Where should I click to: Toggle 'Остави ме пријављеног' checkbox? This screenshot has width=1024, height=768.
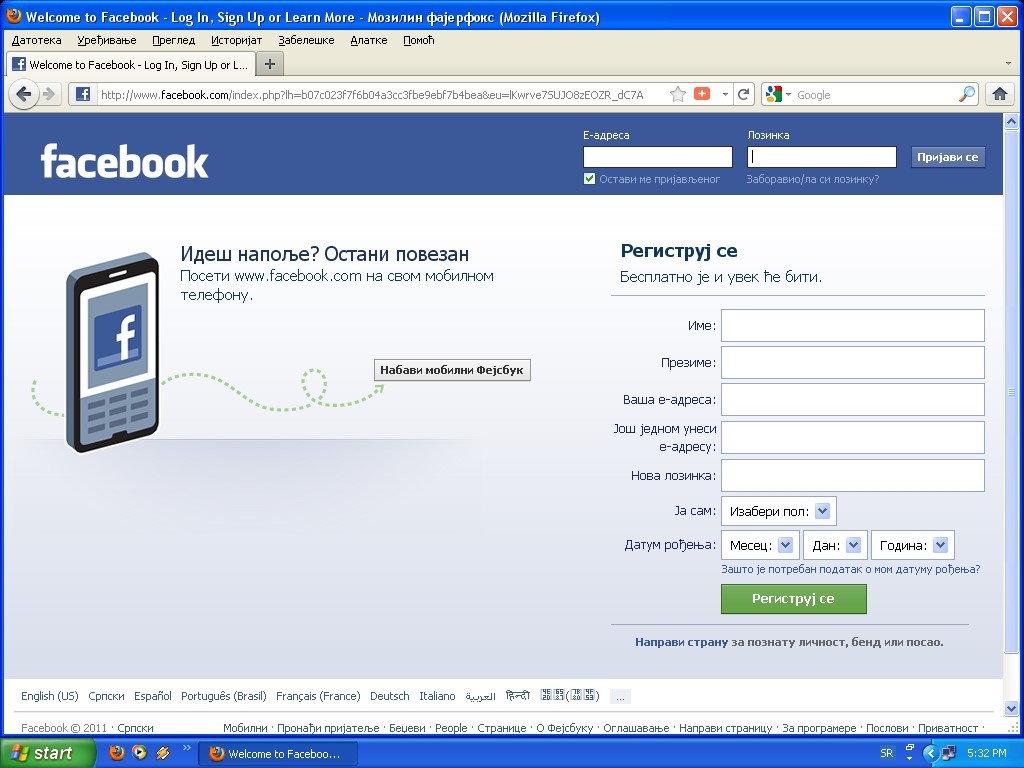pos(589,179)
